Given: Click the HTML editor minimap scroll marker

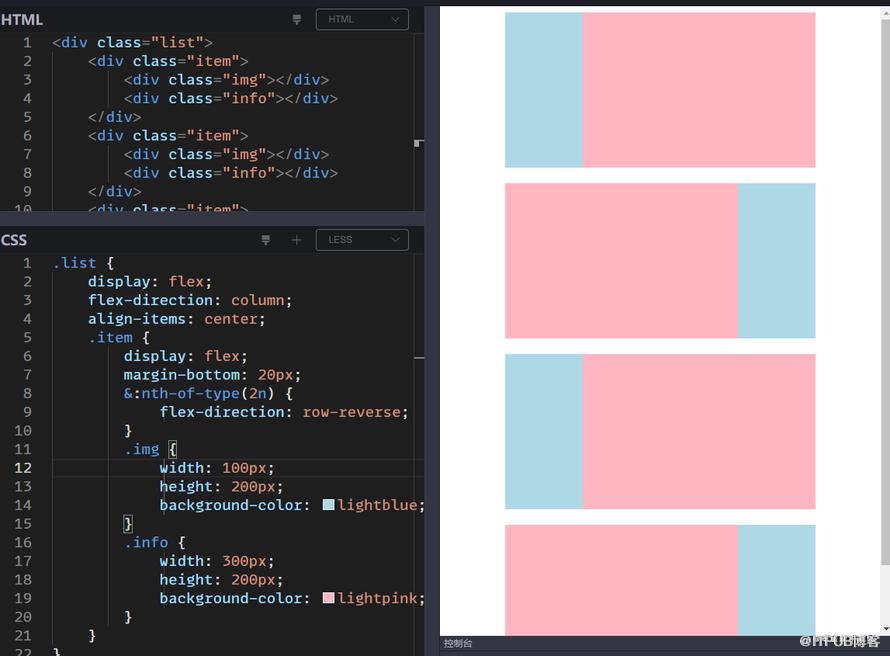Looking at the screenshot, I should pos(419,143).
